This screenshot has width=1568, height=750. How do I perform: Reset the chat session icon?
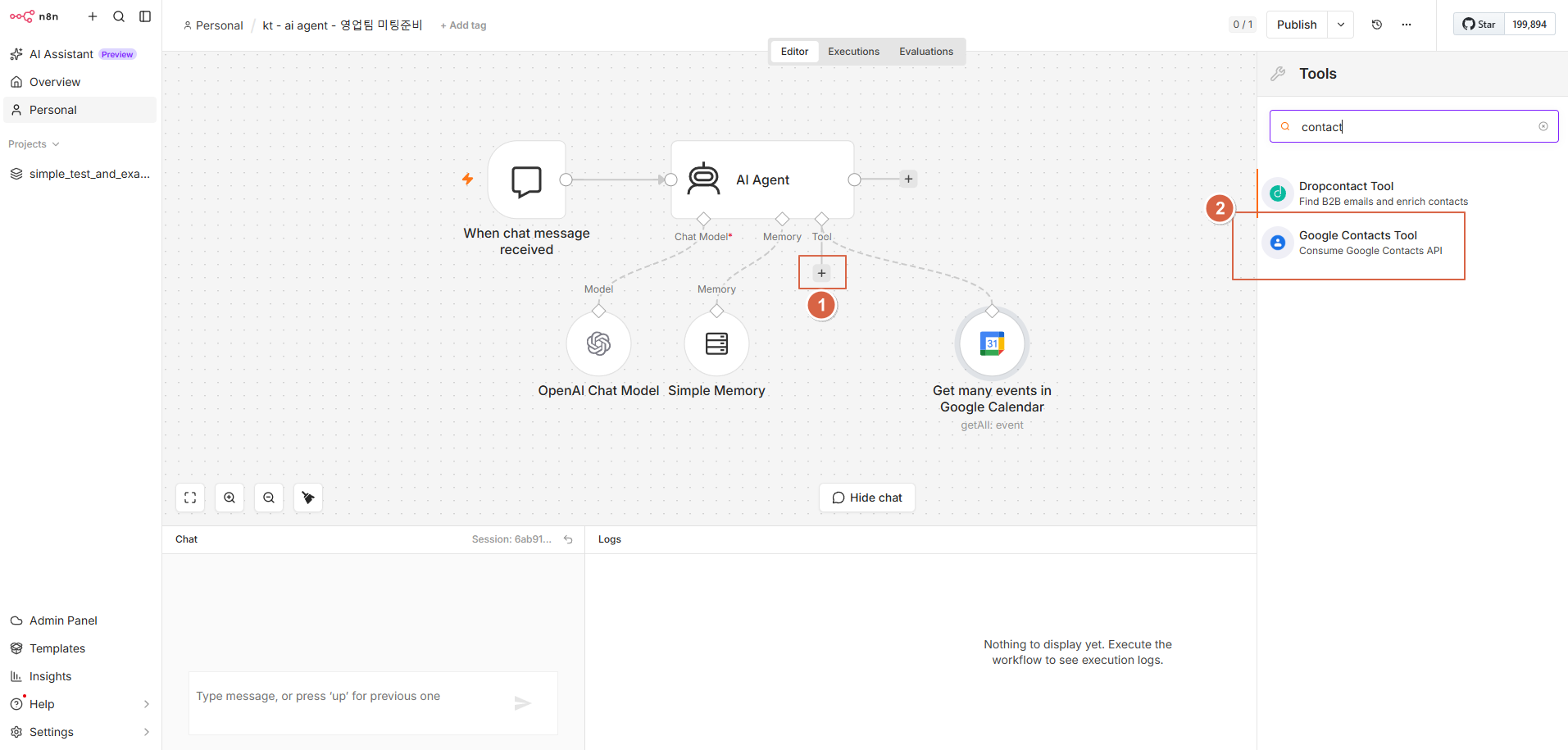click(568, 539)
